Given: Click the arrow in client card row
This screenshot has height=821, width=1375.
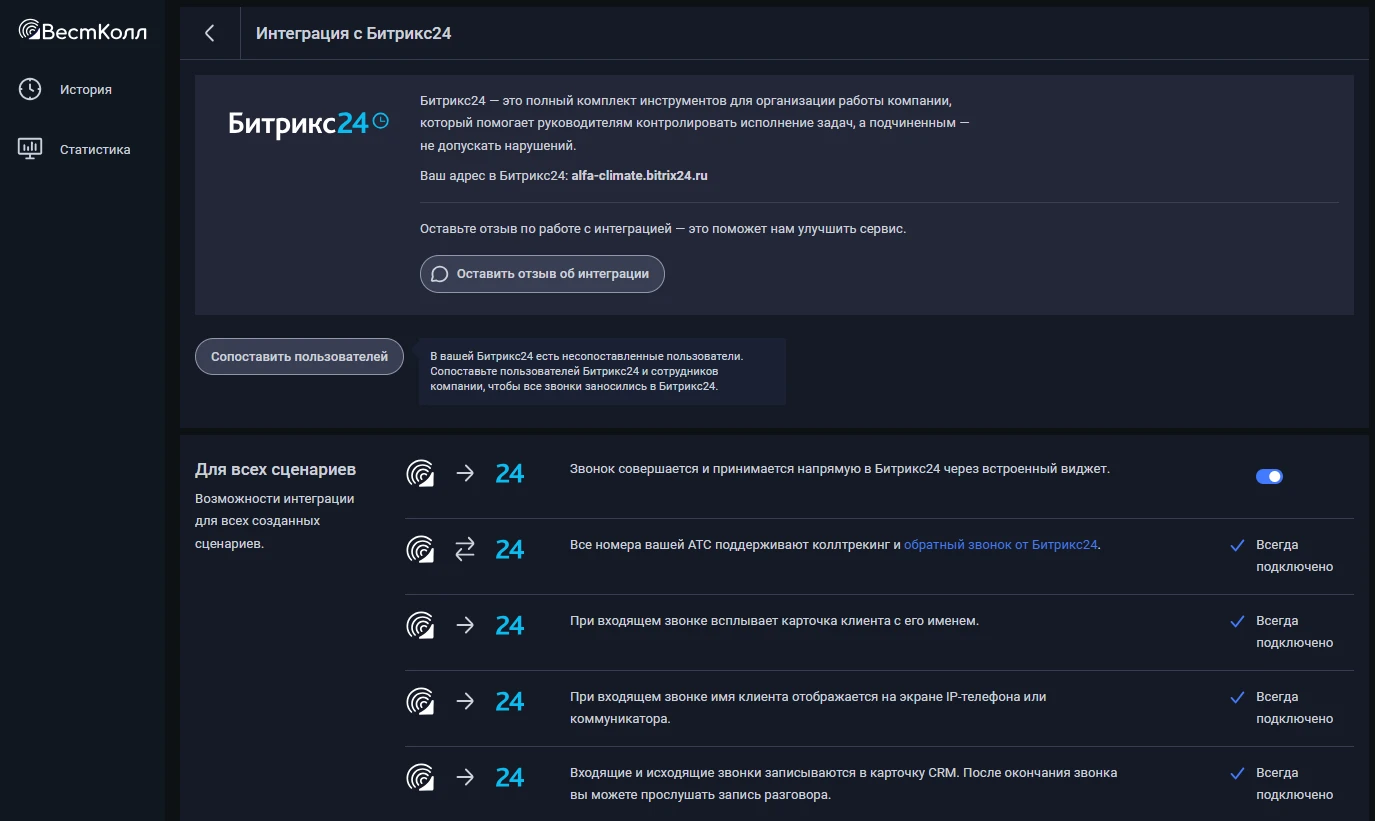Looking at the screenshot, I should [465, 625].
